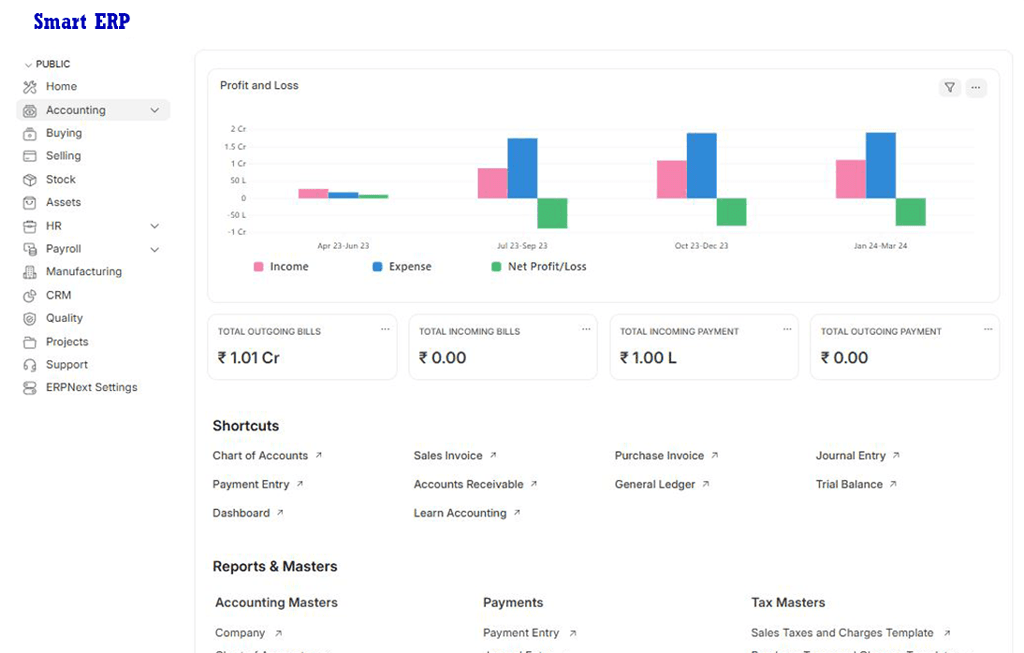
Task: Open the Buying module icon
Action: (29, 133)
